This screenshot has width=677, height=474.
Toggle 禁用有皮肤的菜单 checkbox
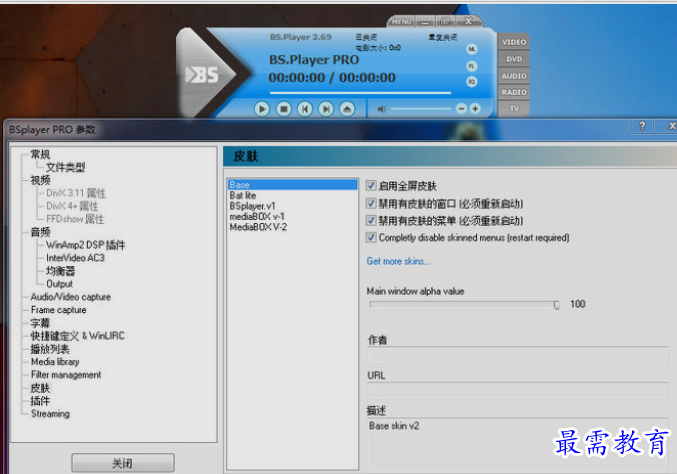coord(371,220)
